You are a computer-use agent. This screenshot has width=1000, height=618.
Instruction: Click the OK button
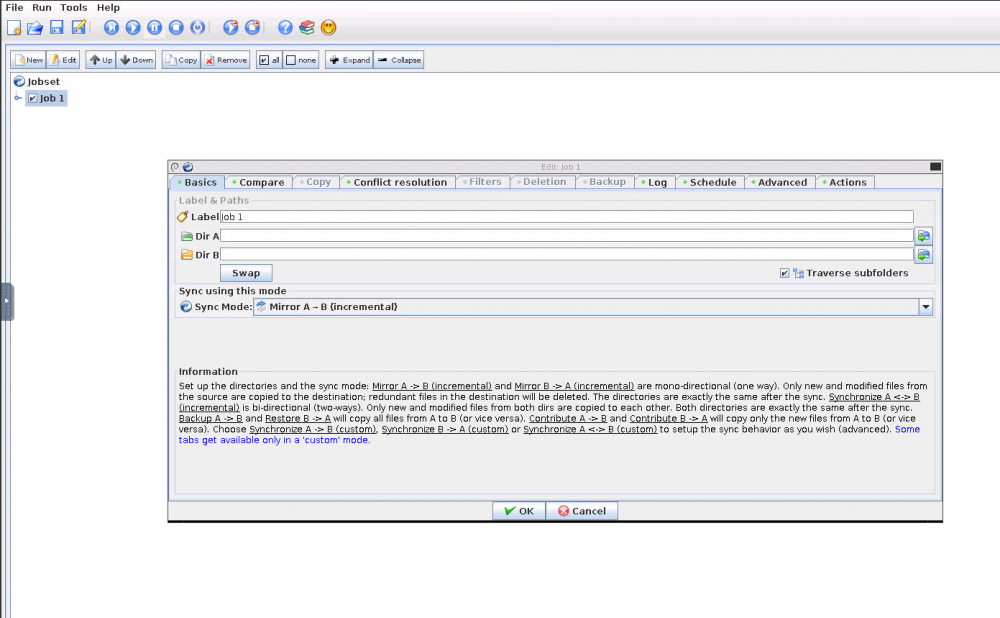pos(518,511)
